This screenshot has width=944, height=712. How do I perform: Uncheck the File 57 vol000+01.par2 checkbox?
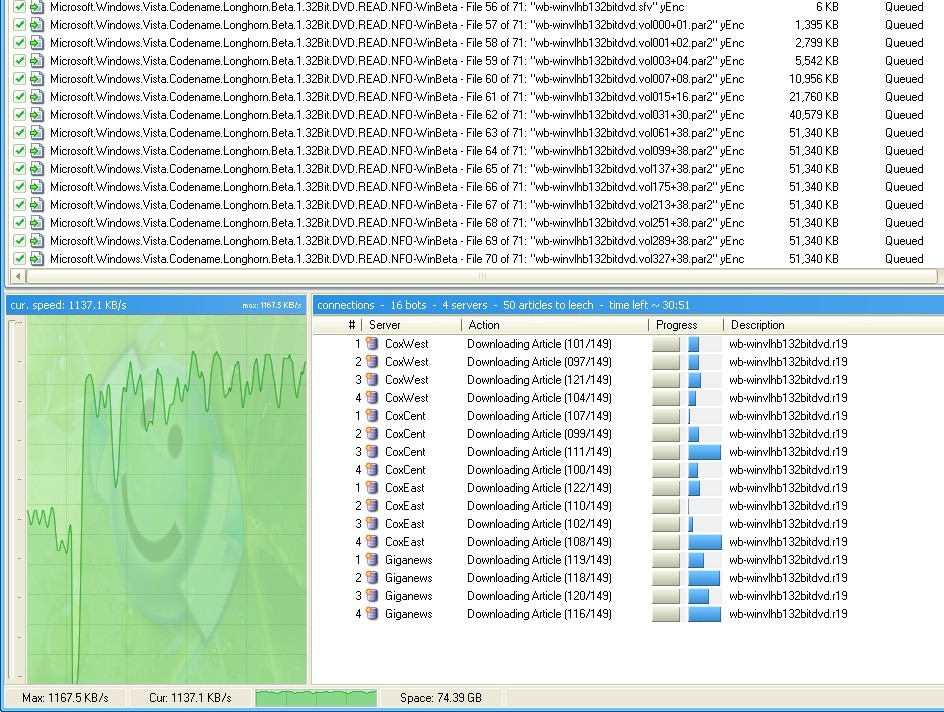[19, 25]
